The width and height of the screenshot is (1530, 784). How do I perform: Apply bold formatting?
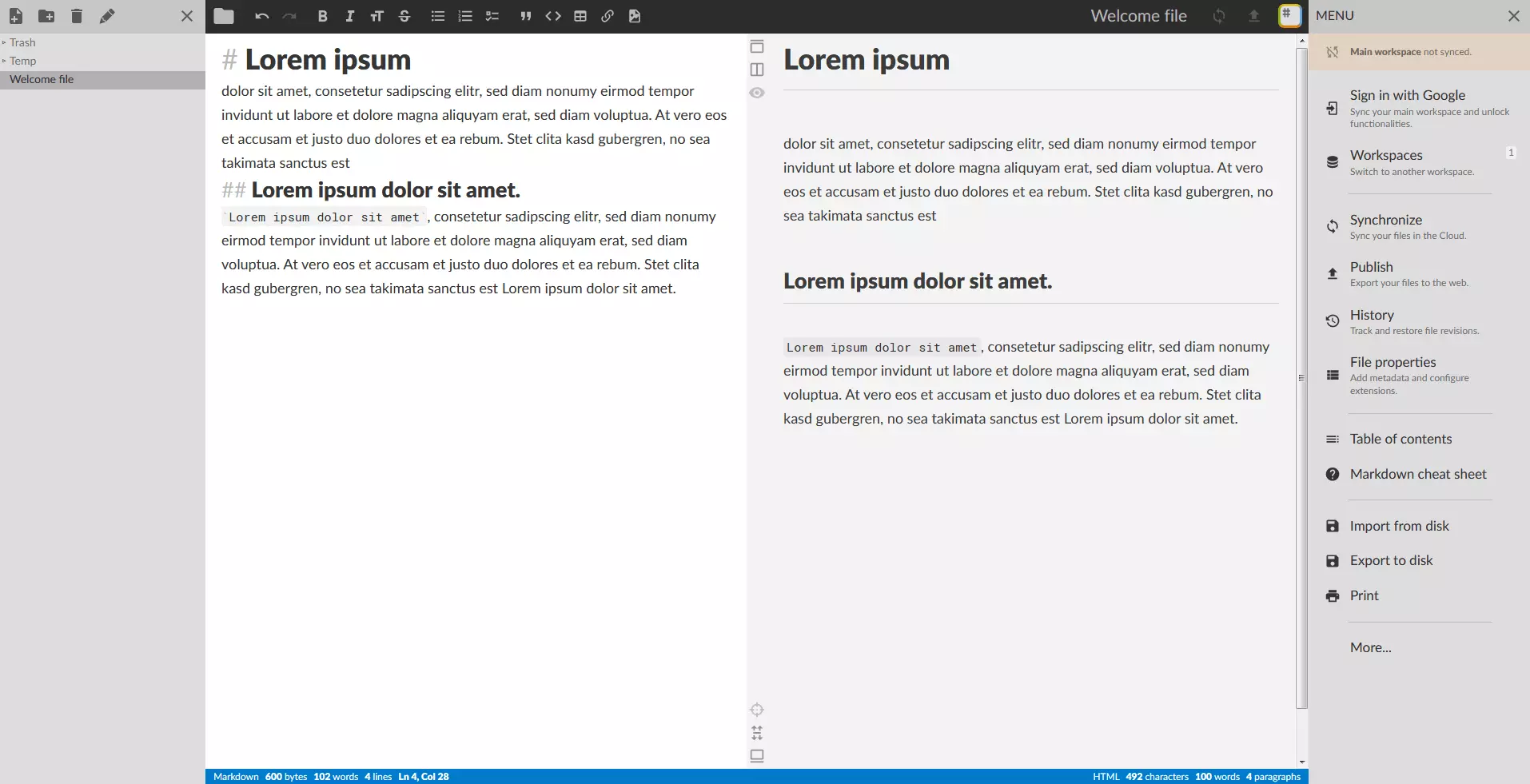point(322,16)
